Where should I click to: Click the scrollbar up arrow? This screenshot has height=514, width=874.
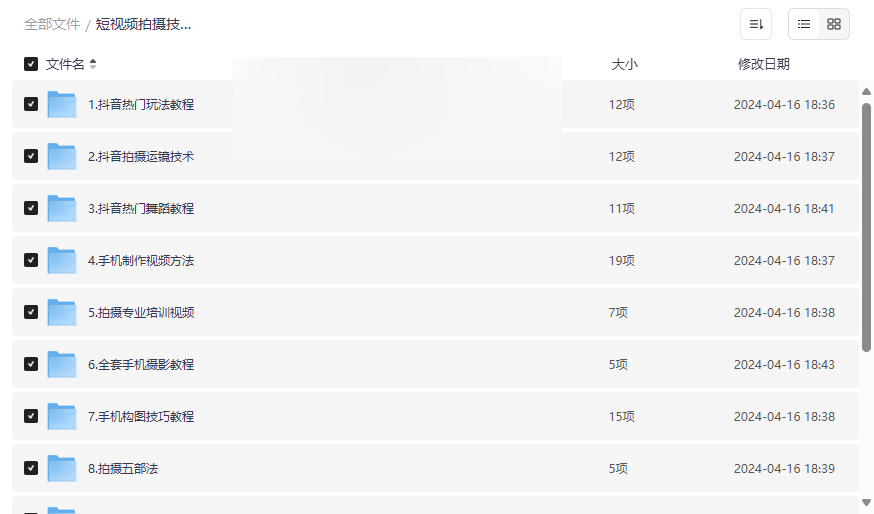point(866,92)
